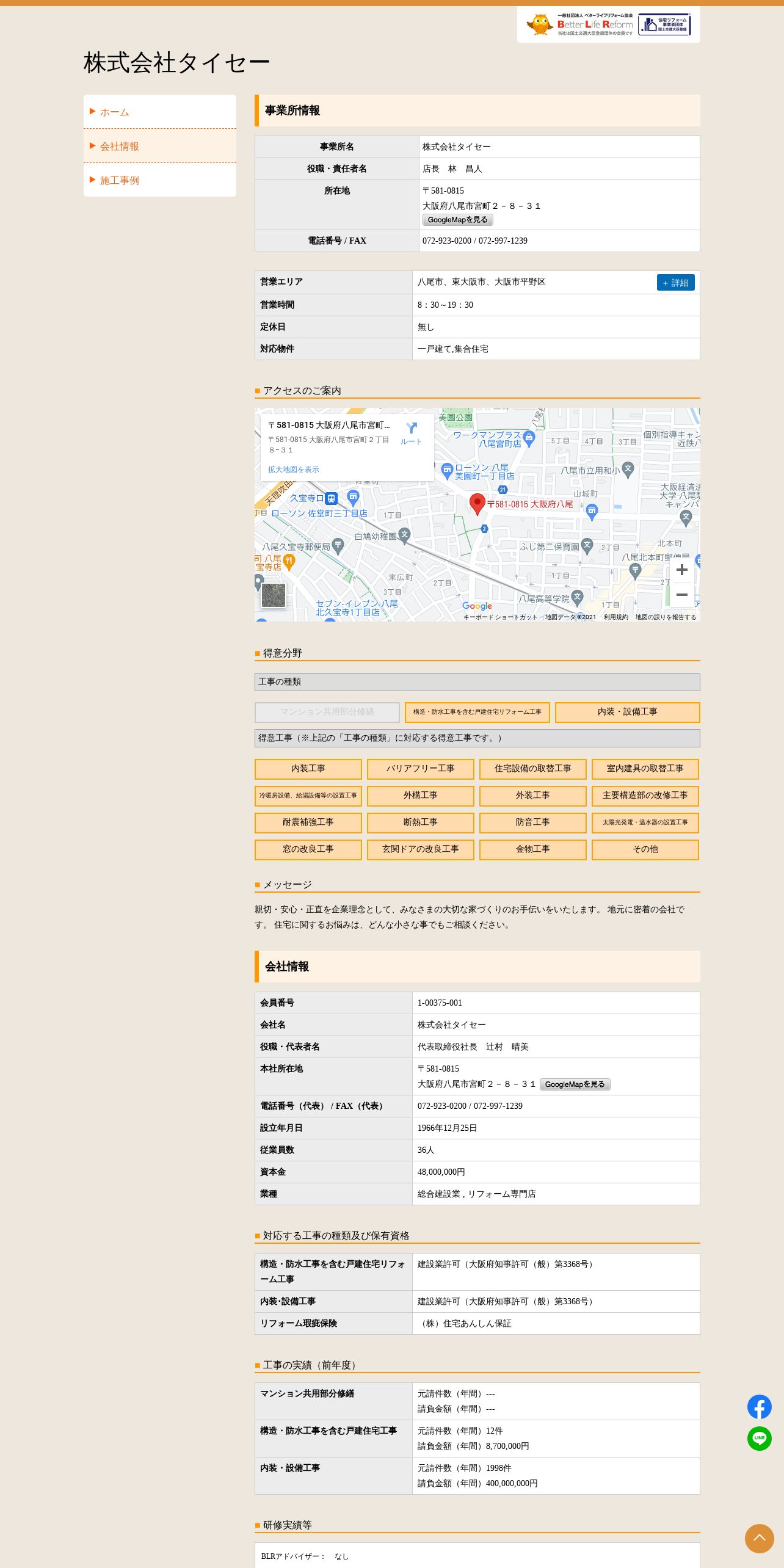Image resolution: width=784 pixels, height=1568 pixels.
Task: Expand 営業エリア with the ＋詳細 button
Action: pyautogui.click(x=675, y=283)
